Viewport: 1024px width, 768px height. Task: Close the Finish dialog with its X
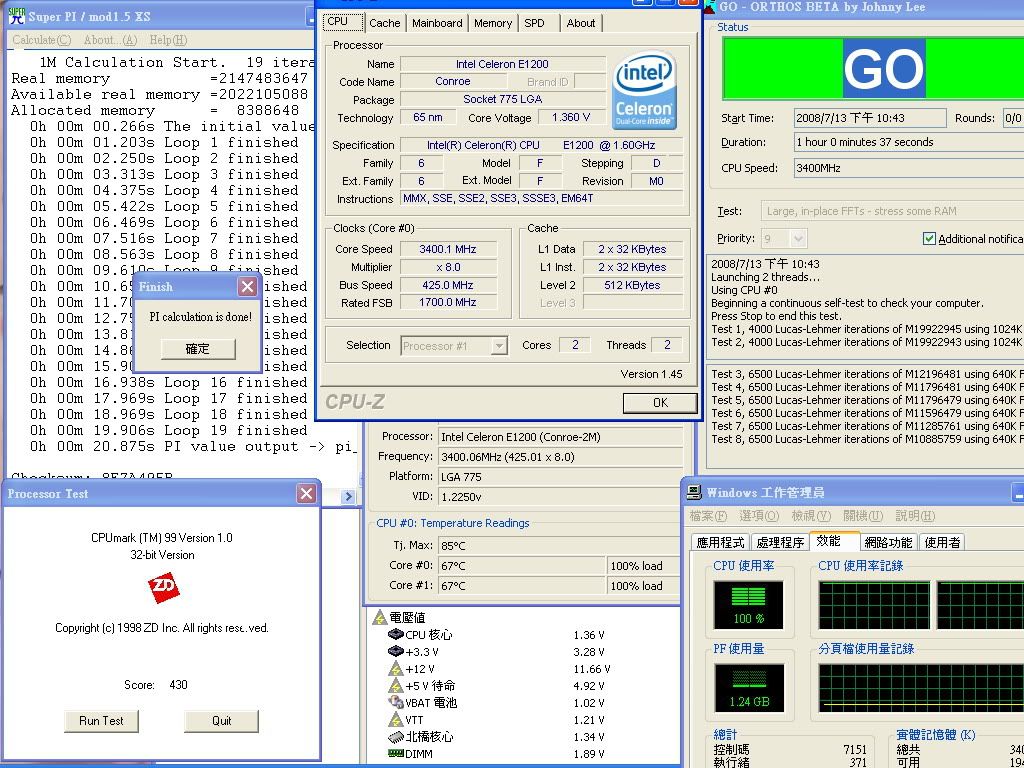(248, 287)
